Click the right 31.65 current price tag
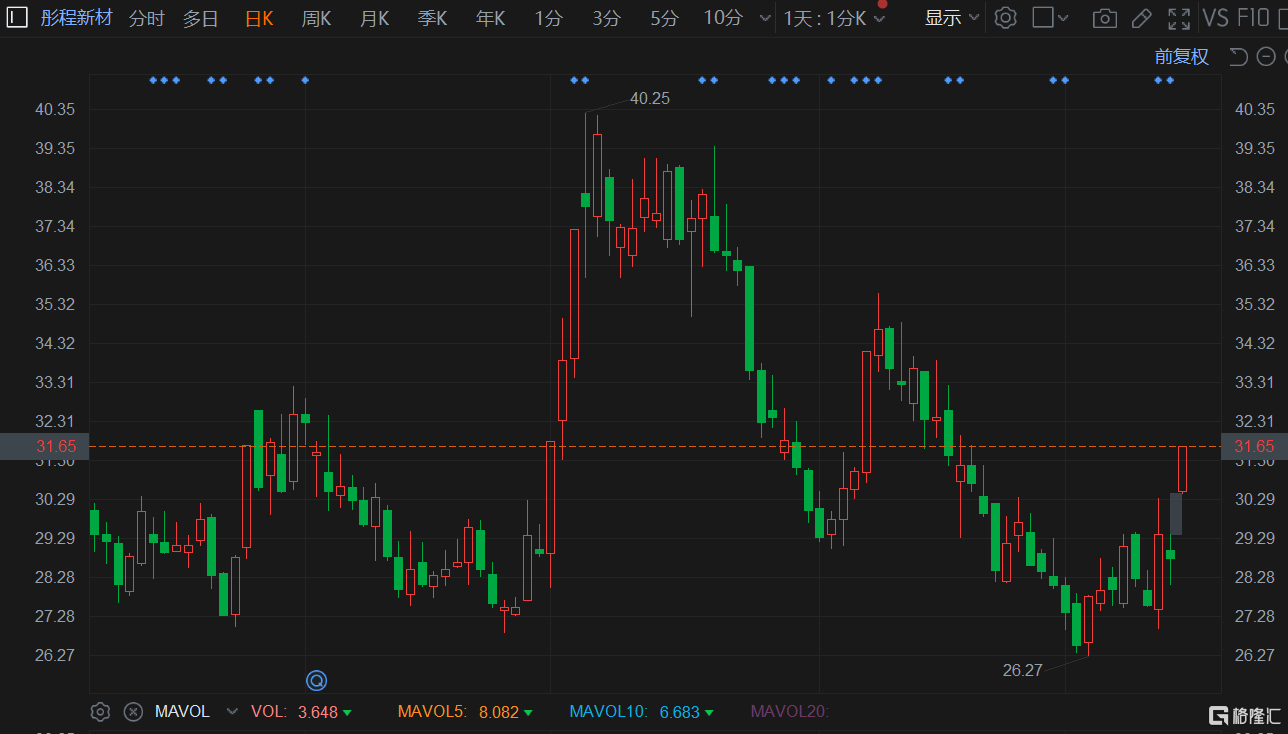1288x734 pixels. 1255,446
